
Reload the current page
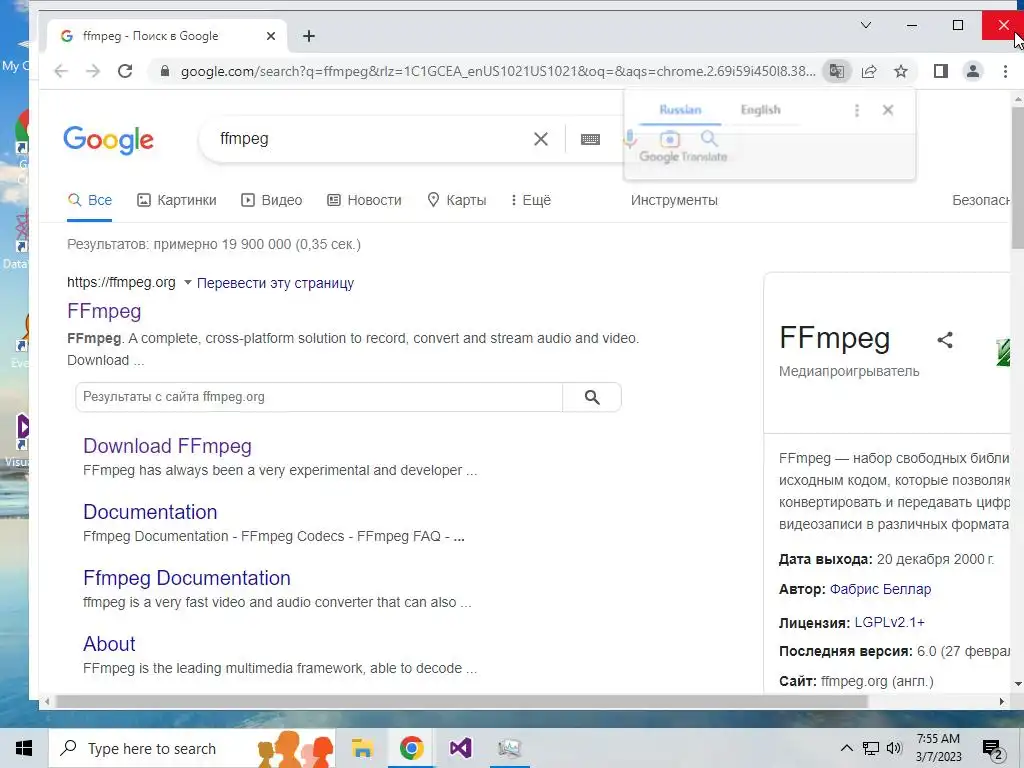[125, 71]
